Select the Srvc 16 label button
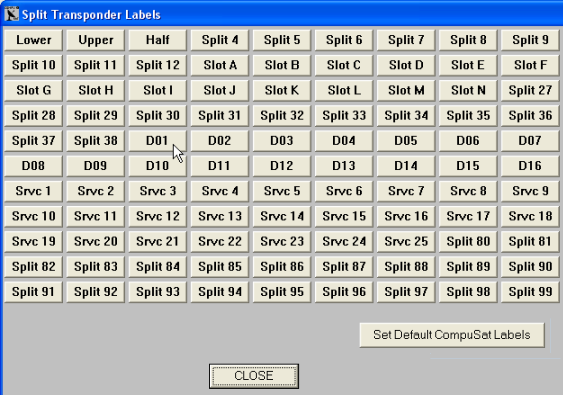Image resolution: width=563 pixels, height=395 pixels. (406, 216)
